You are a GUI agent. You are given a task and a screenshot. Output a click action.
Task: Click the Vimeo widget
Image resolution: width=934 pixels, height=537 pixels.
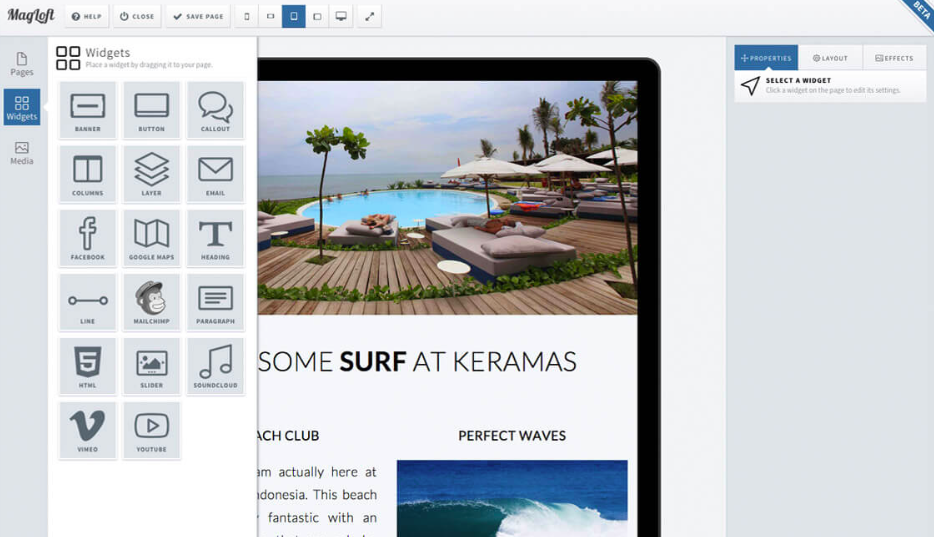88,430
